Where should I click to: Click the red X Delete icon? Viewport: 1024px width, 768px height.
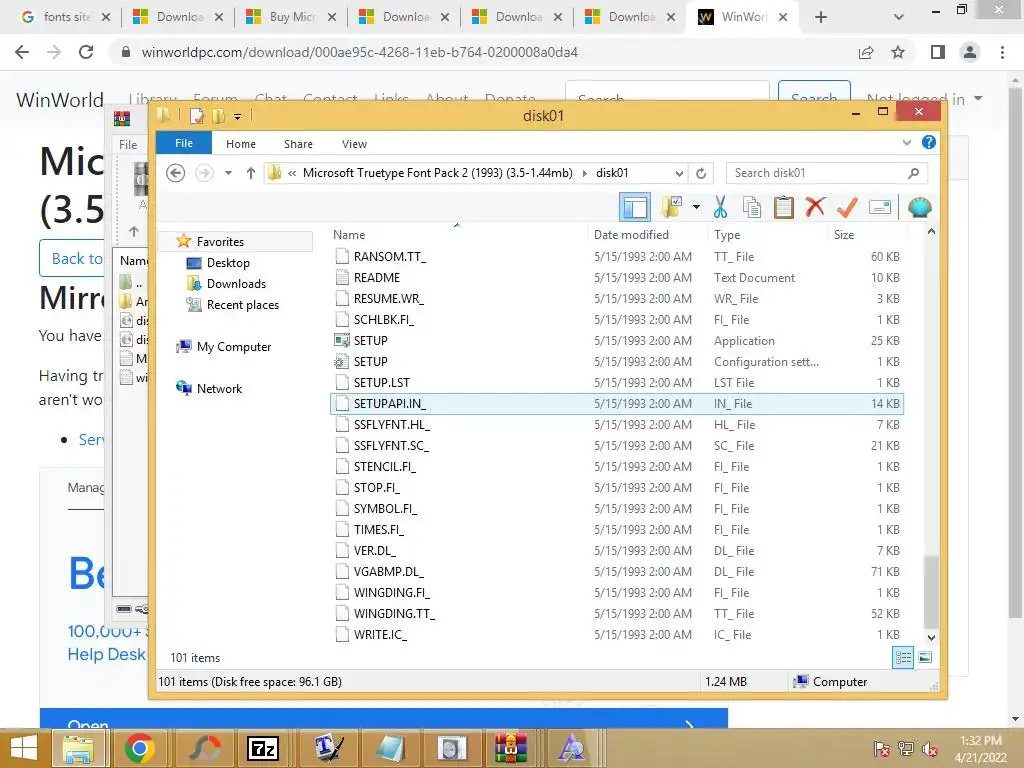coord(815,207)
